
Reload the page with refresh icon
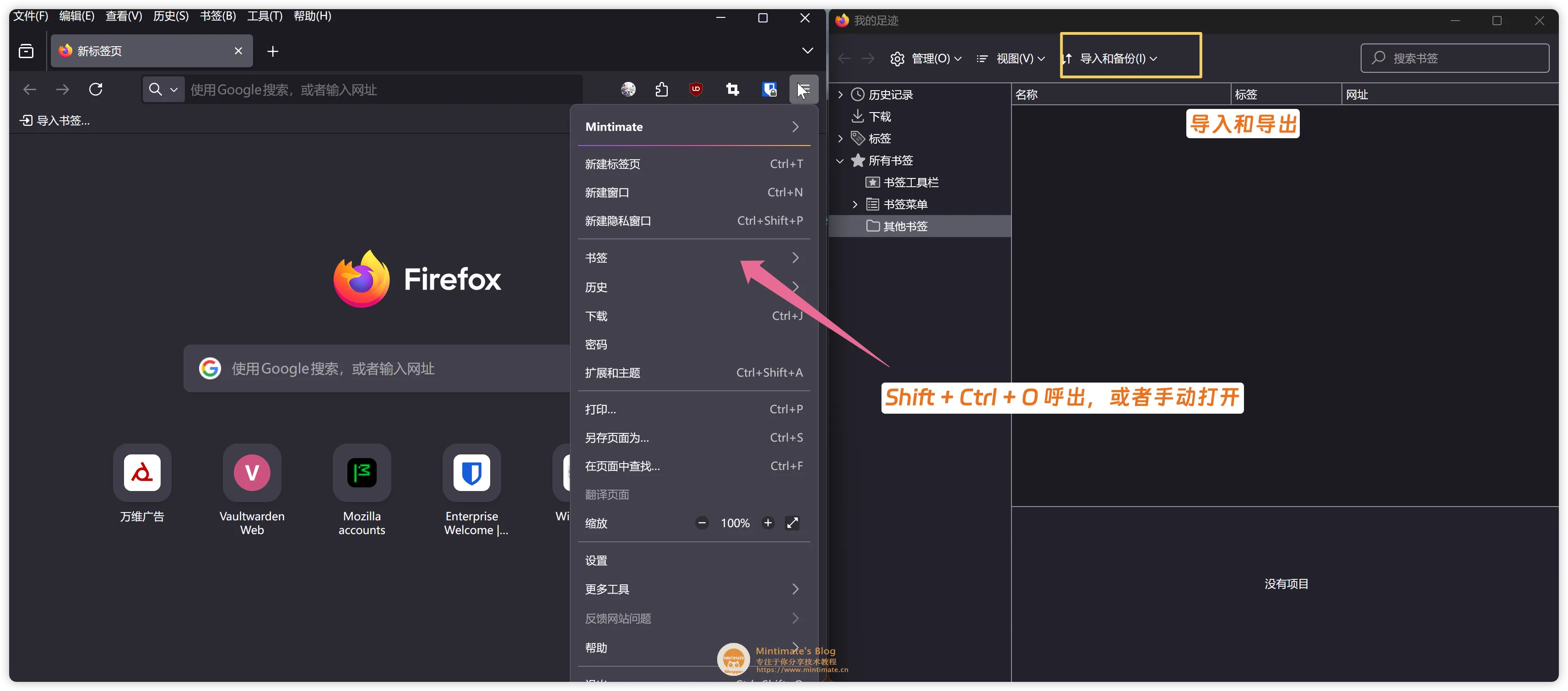tap(96, 90)
